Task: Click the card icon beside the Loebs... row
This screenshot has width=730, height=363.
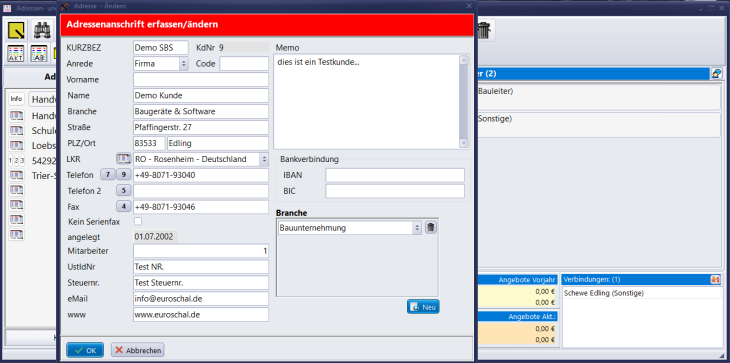Action: point(16,145)
